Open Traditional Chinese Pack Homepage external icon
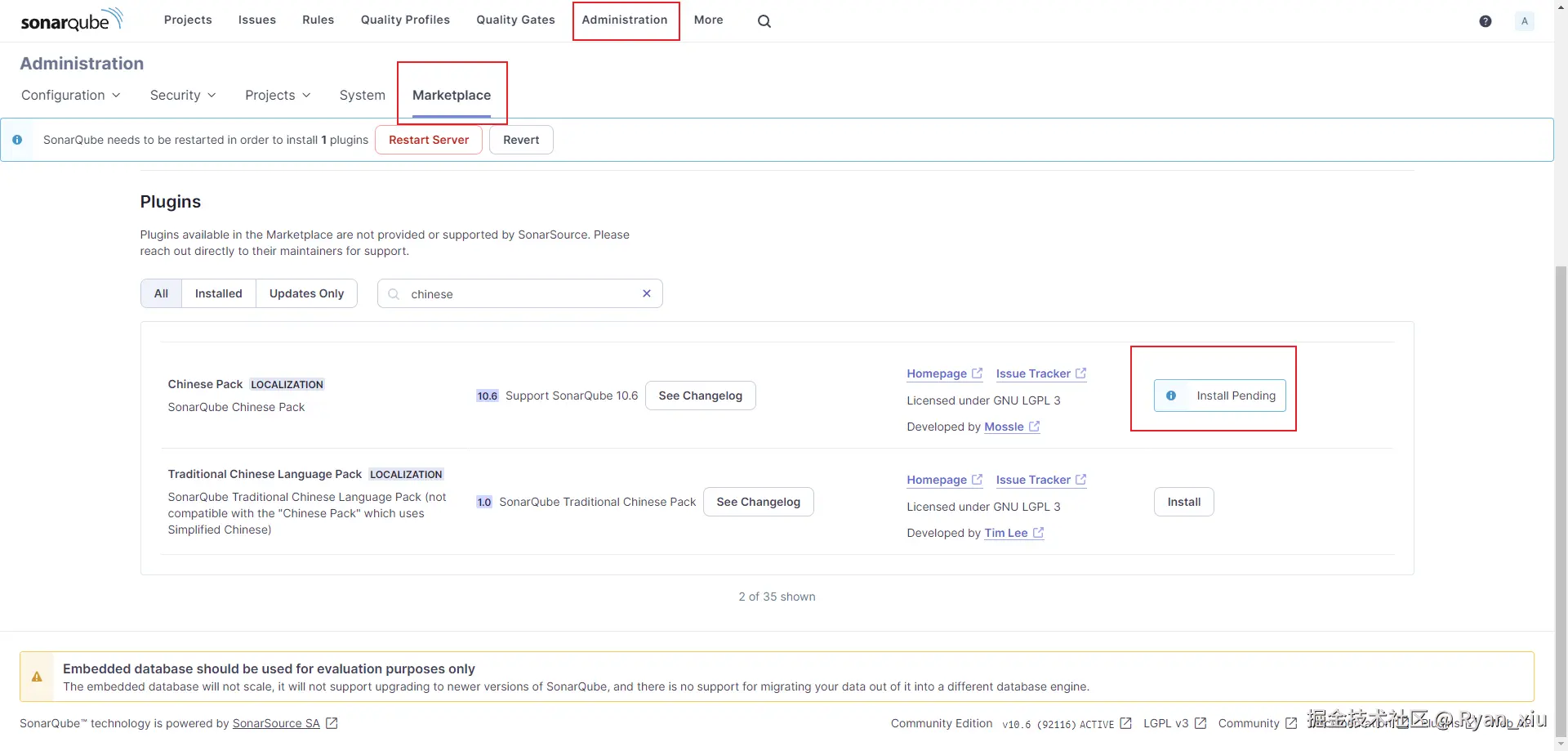The height and width of the screenshot is (751, 1568). pos(977,480)
